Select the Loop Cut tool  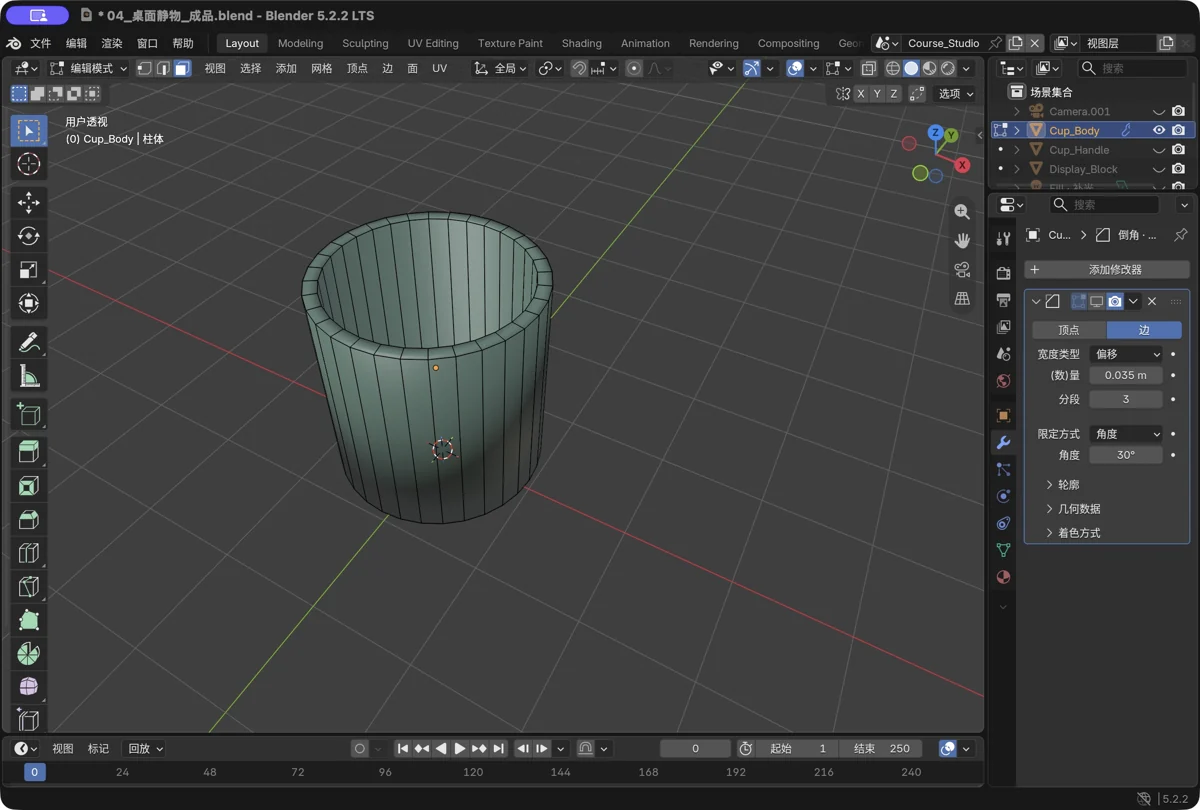pyautogui.click(x=28, y=553)
